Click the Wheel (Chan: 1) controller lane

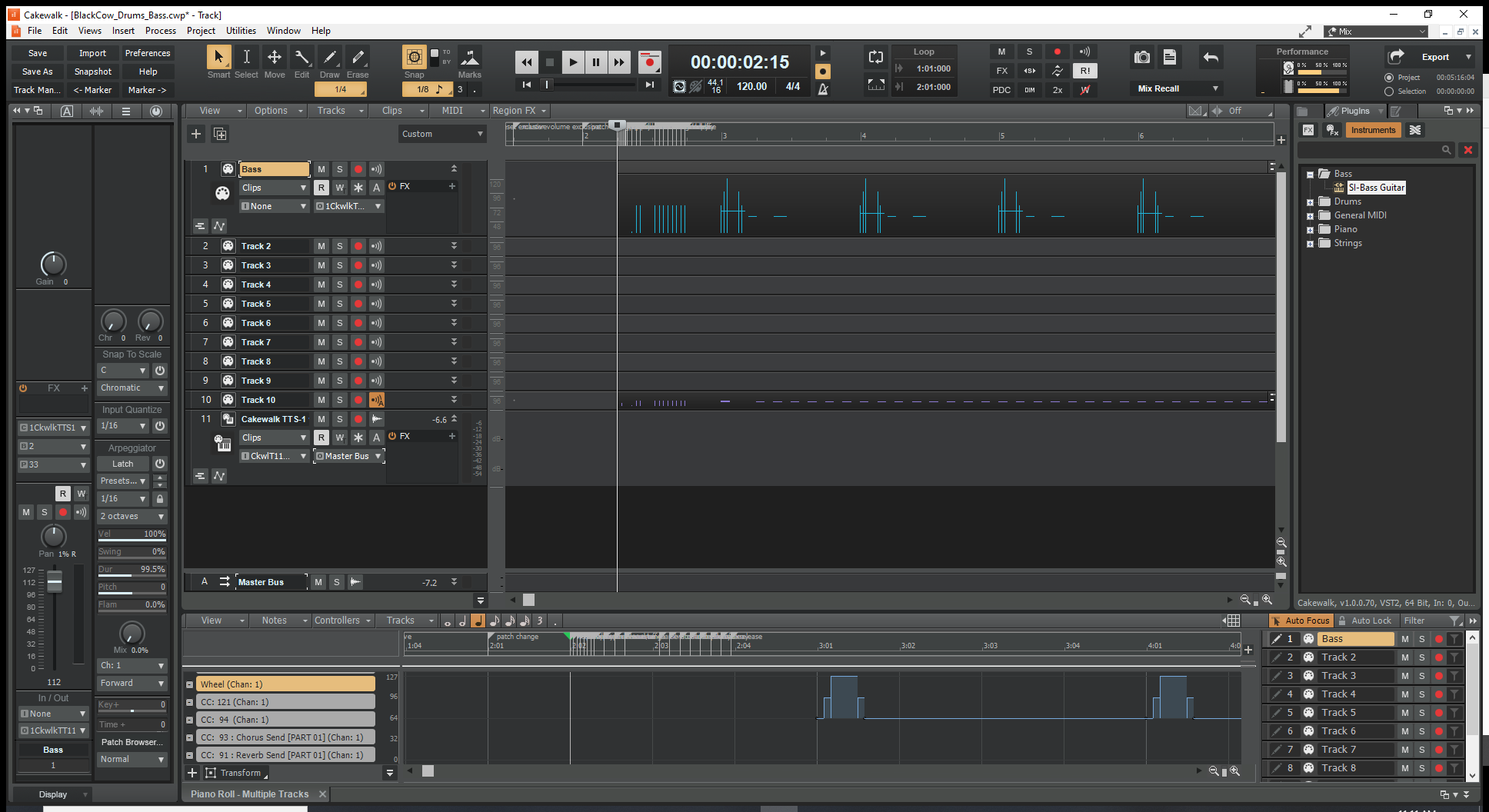coord(286,684)
